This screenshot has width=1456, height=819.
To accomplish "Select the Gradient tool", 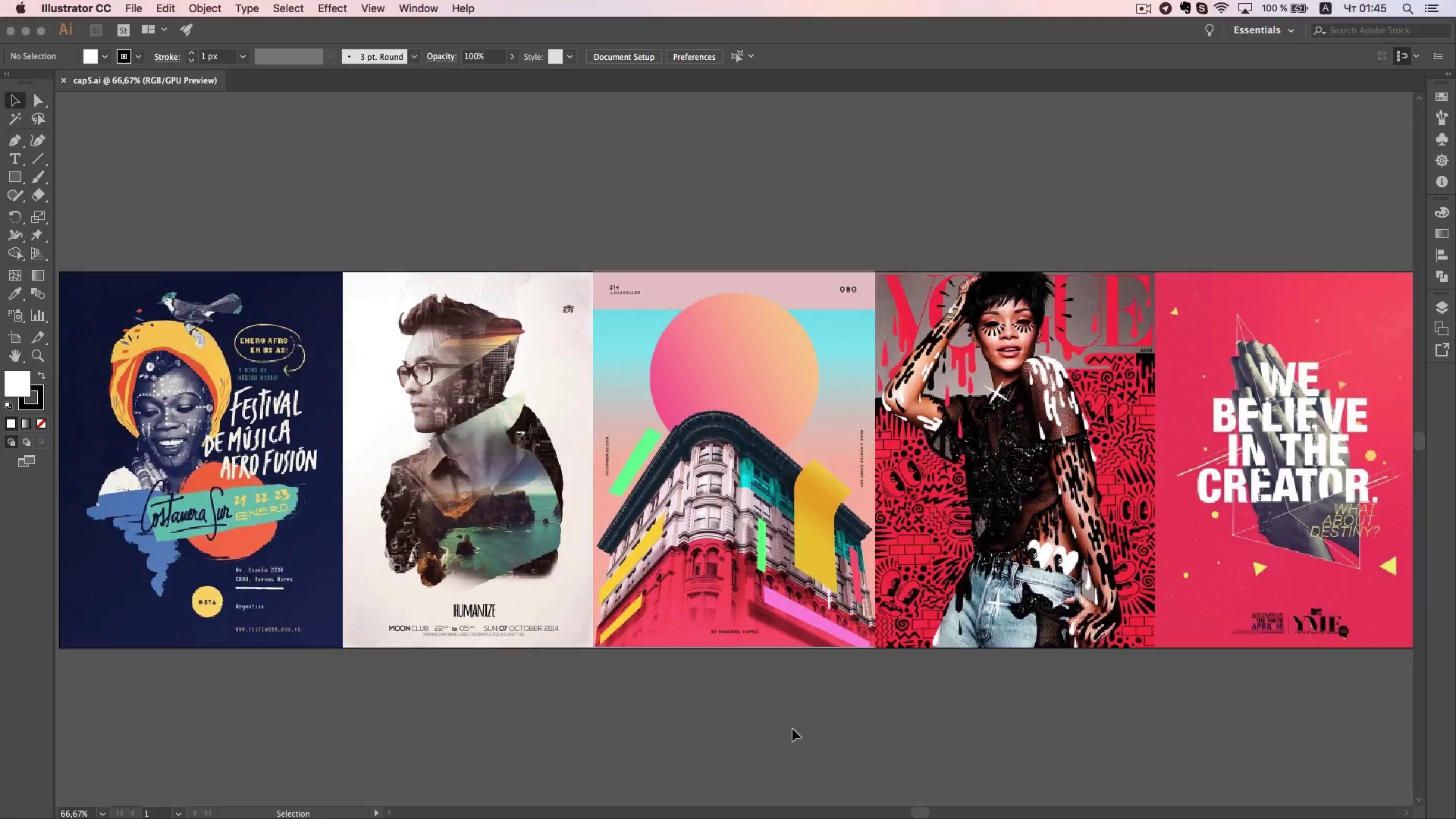I will (x=38, y=276).
